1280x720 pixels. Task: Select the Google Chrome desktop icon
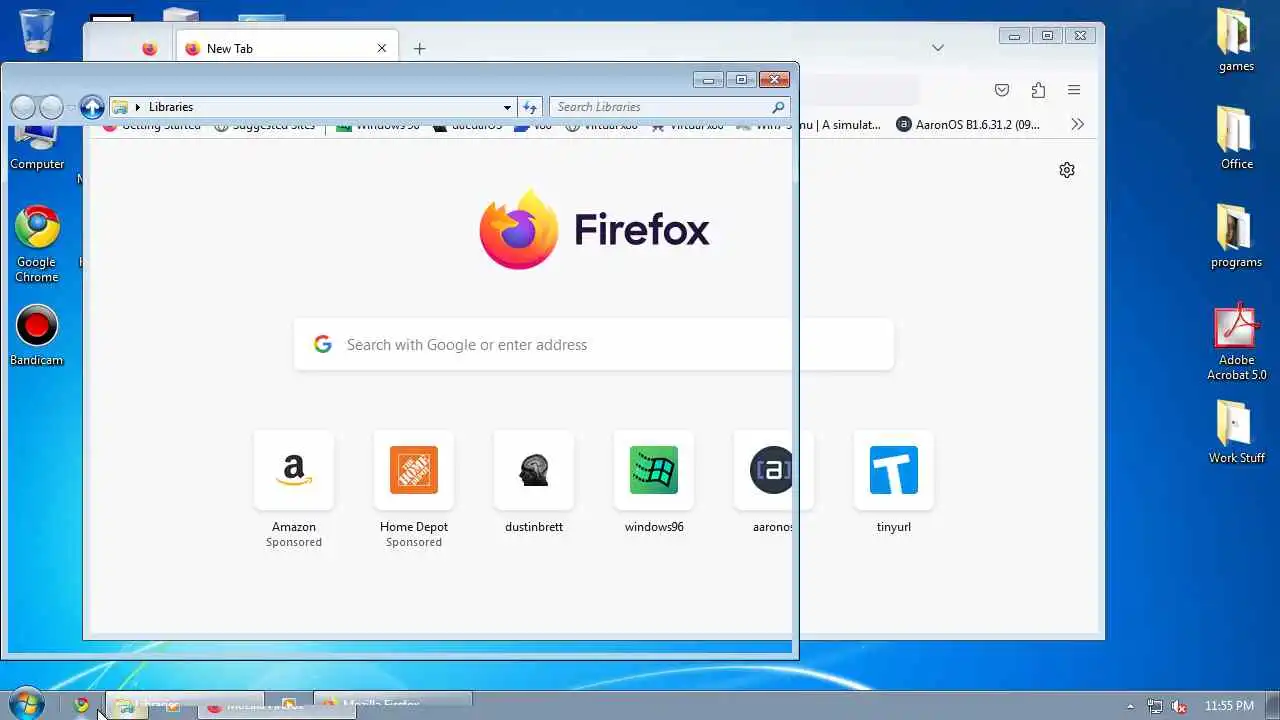(x=37, y=244)
